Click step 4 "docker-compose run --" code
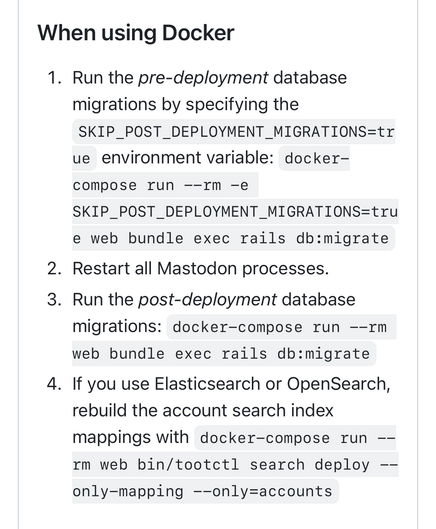The height and width of the screenshot is (529, 436). pos(295,438)
